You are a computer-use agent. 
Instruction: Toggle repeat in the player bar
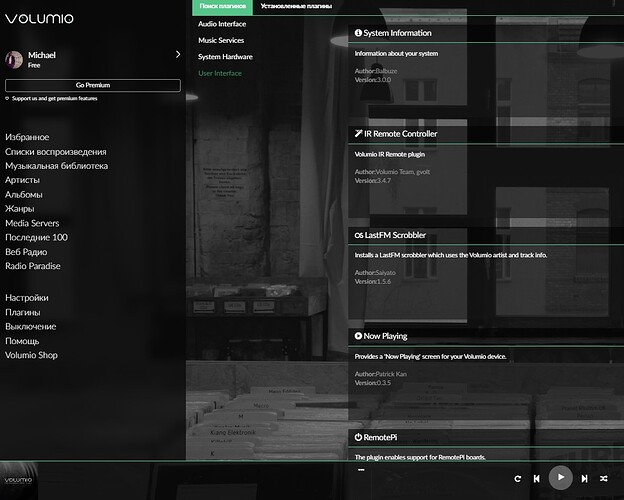coord(517,479)
